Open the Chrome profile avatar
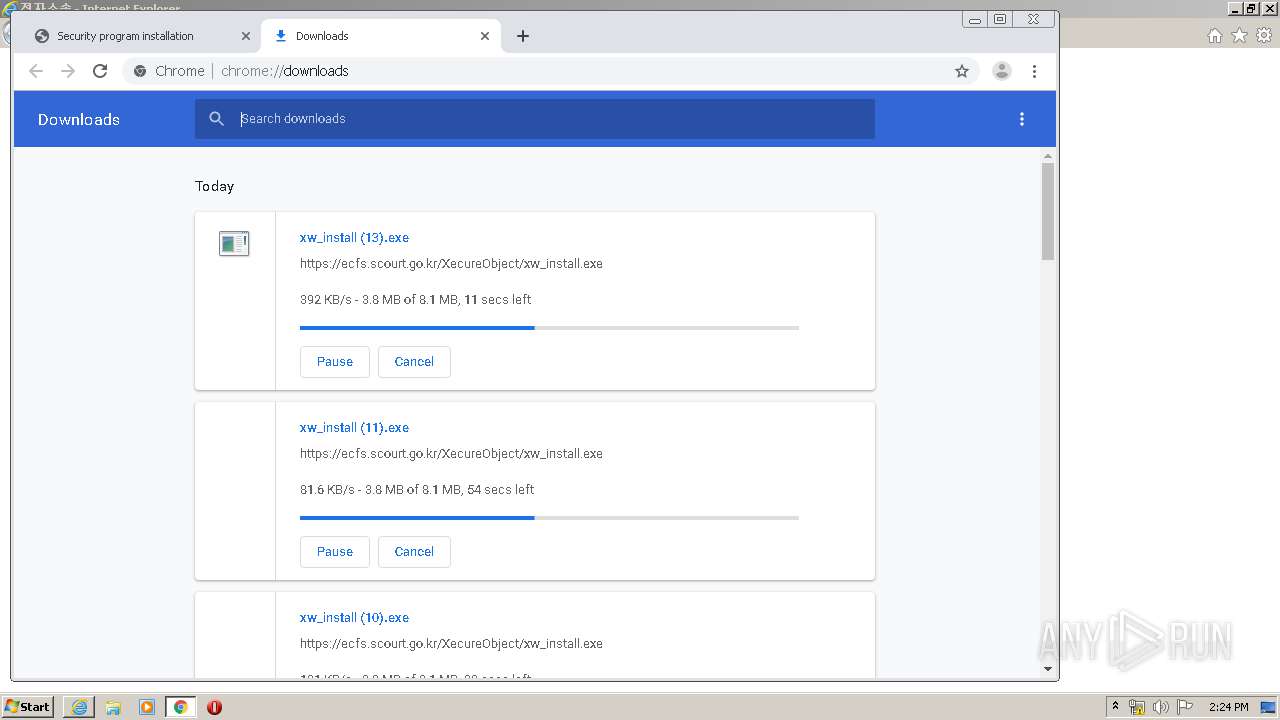 click(1001, 71)
